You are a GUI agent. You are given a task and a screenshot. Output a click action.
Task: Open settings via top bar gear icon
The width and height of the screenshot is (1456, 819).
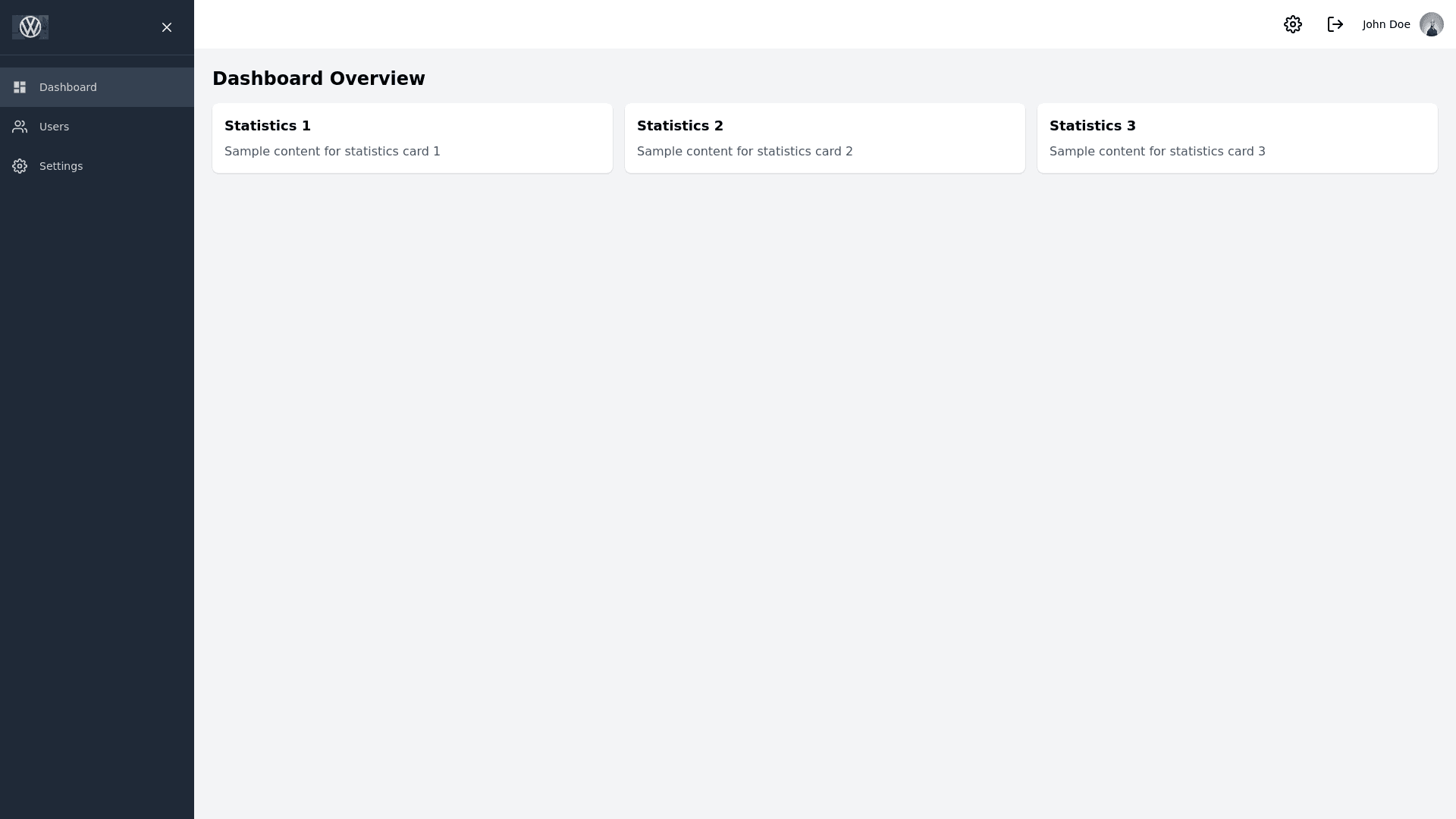point(1293,24)
